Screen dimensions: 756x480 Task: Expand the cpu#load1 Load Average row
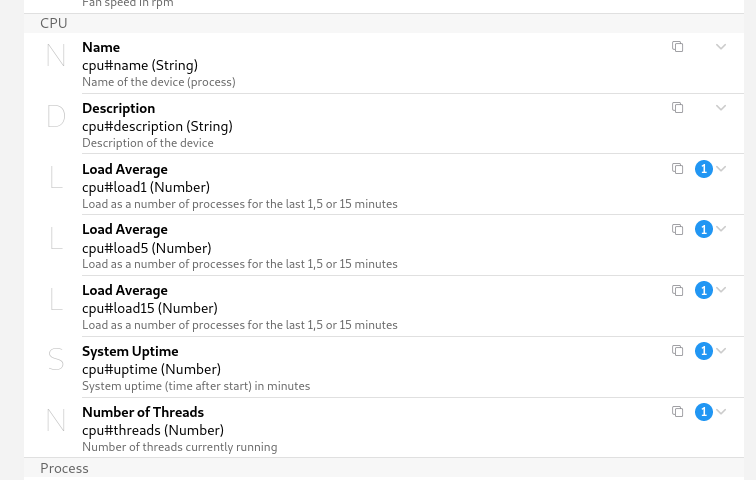[x=721, y=169]
